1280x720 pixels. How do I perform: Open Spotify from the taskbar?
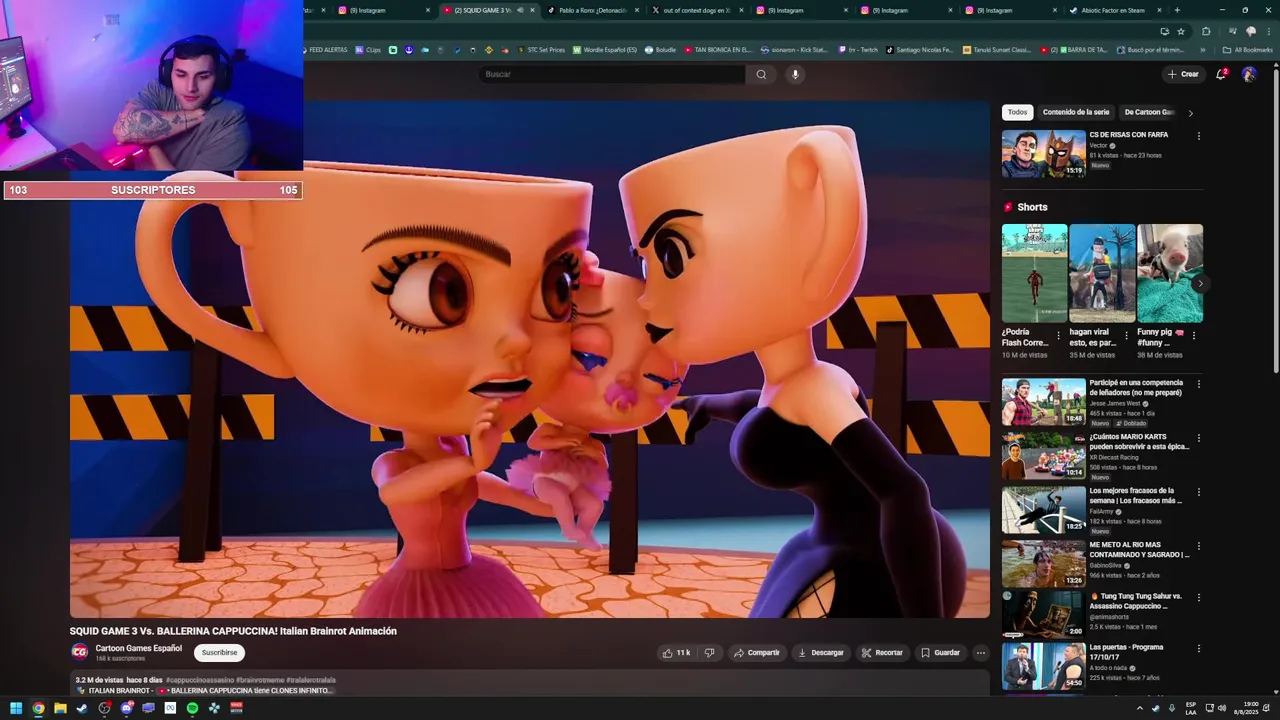pyautogui.click(x=192, y=708)
